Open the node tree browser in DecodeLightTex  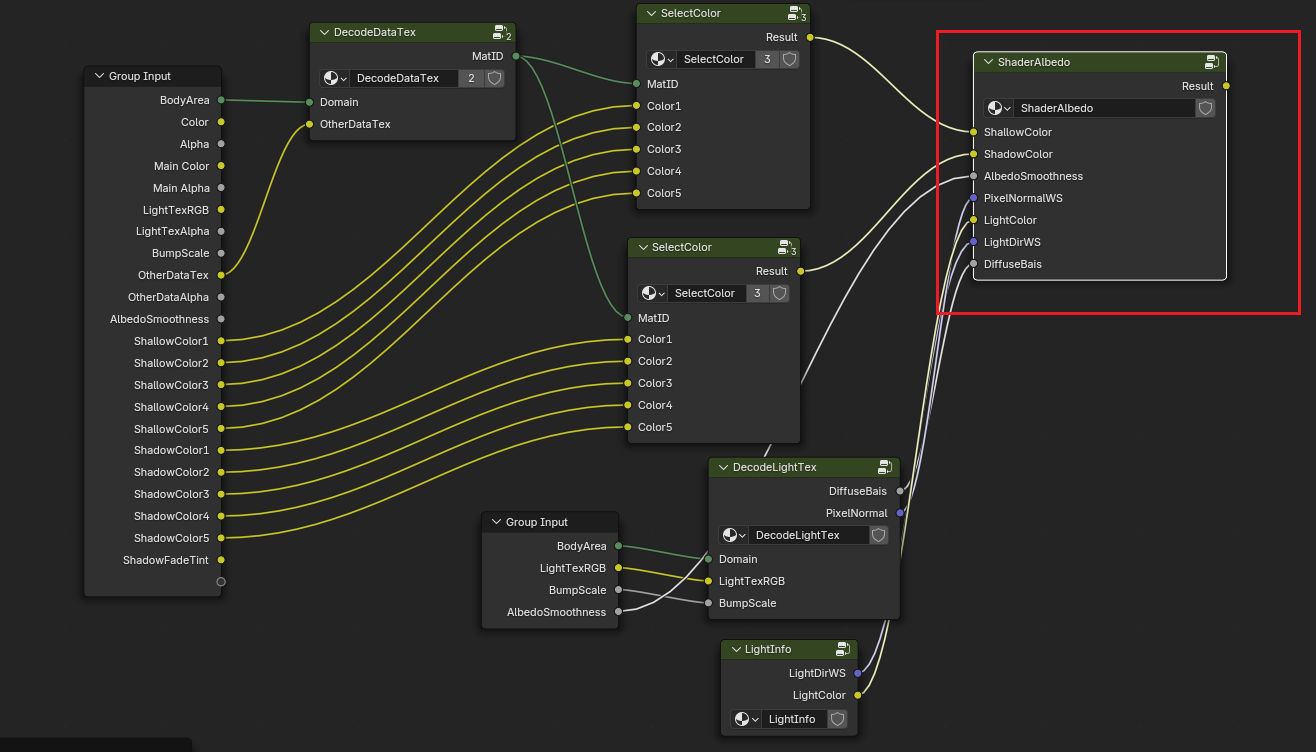734,535
